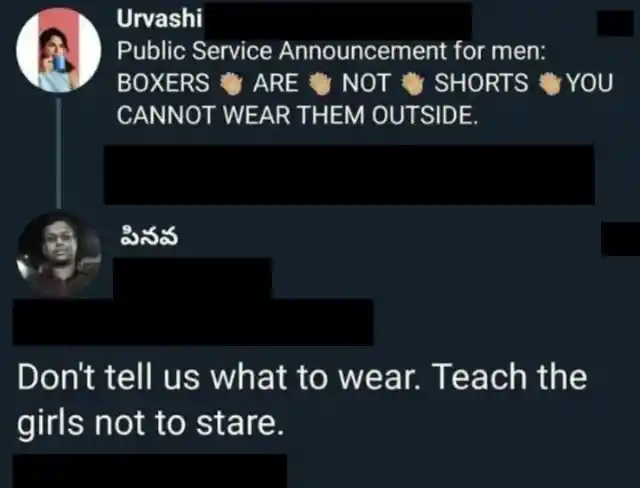This screenshot has width=640, height=488.
Task: Click wide redacted bar above the reply text
Action: (193, 322)
